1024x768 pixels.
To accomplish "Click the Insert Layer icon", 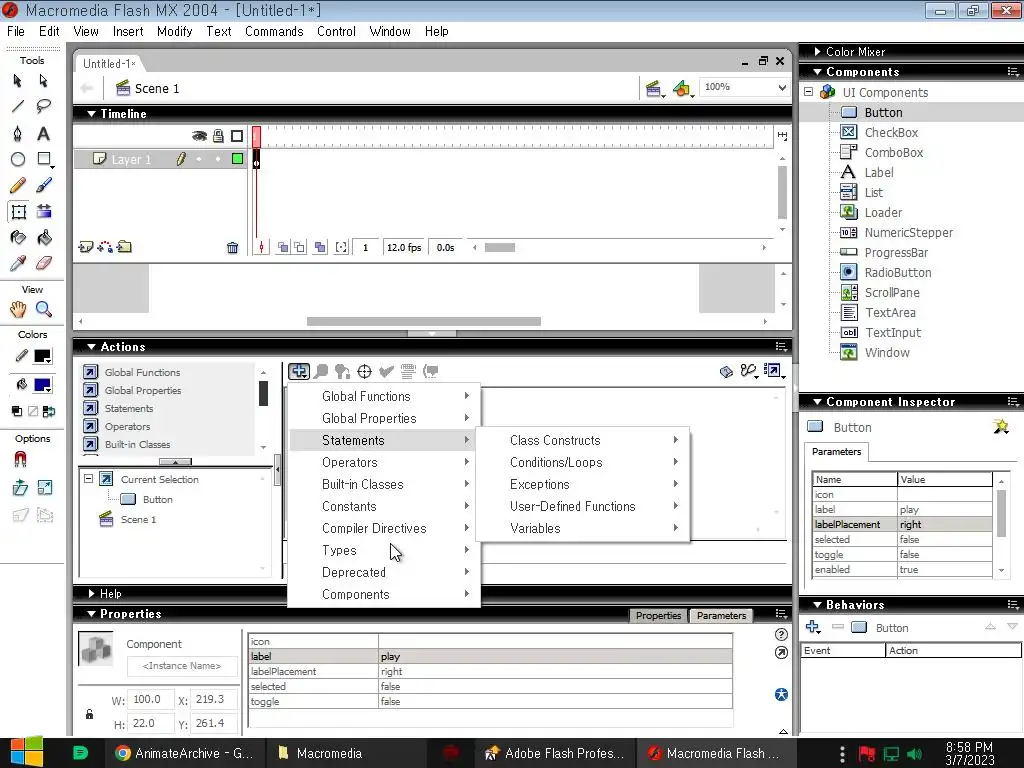I will click(x=85, y=247).
